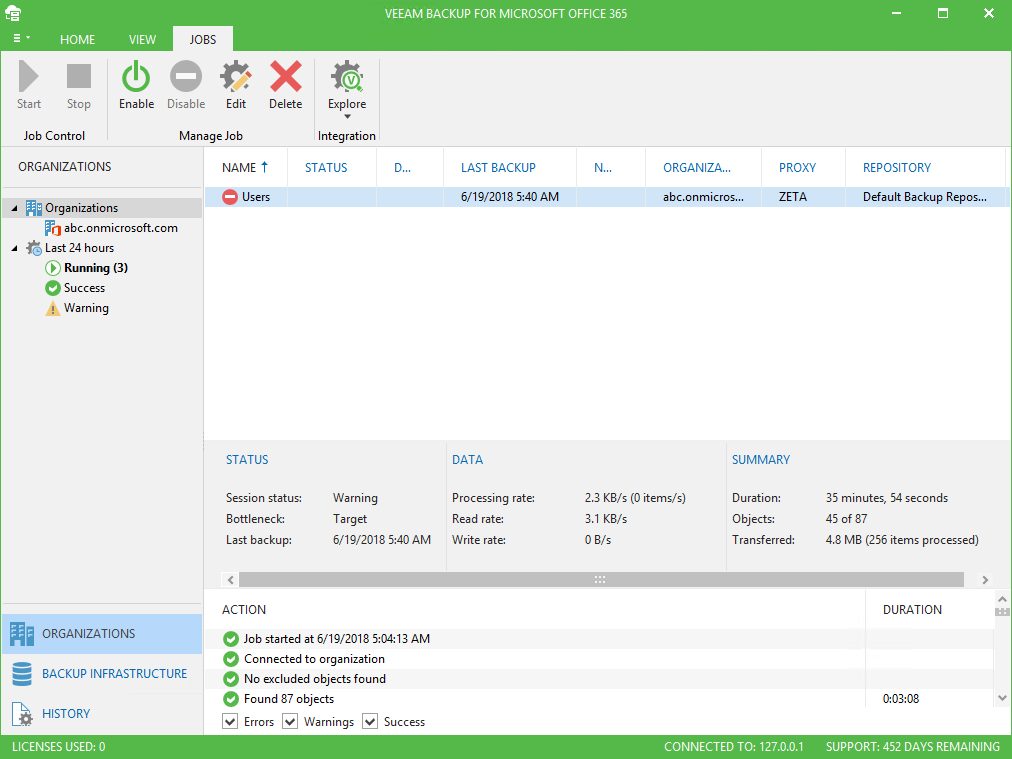Click the red disabled status icon for Users
Viewport: 1012px width, 759px height.
click(230, 197)
